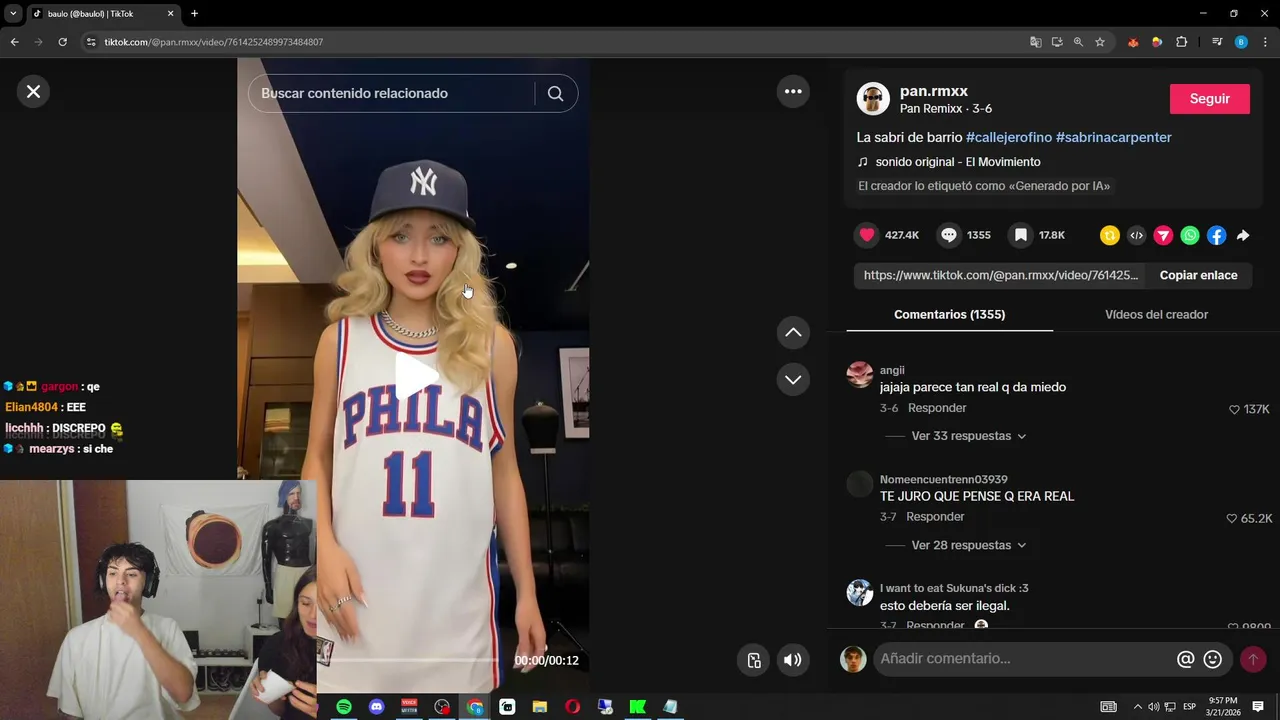Focus Buscar contenido relacionado search field

point(390,93)
